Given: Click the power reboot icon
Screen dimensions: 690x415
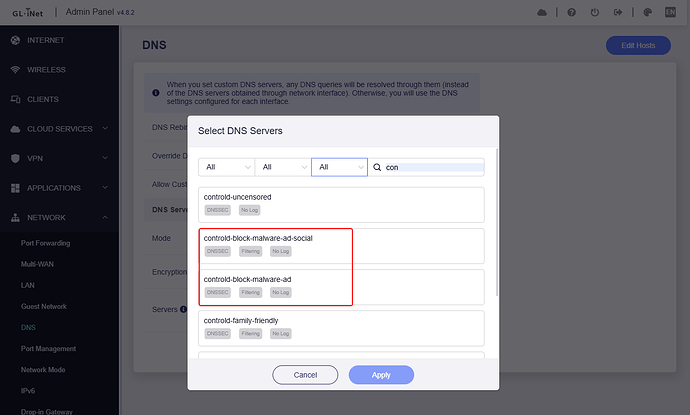Looking at the screenshot, I should pyautogui.click(x=595, y=13).
